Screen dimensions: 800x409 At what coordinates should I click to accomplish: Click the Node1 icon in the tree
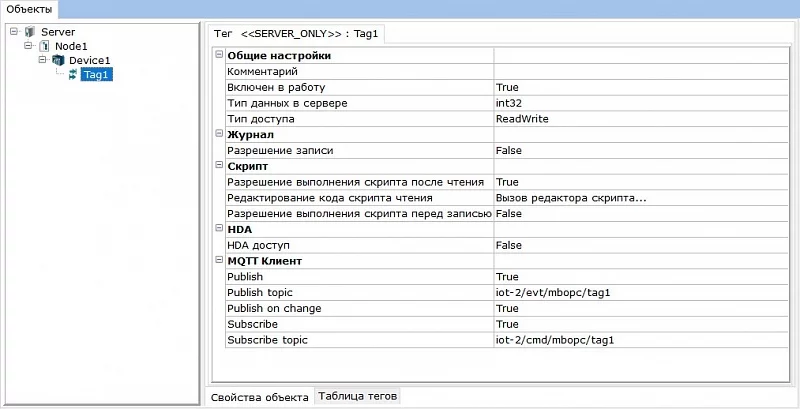click(44, 46)
